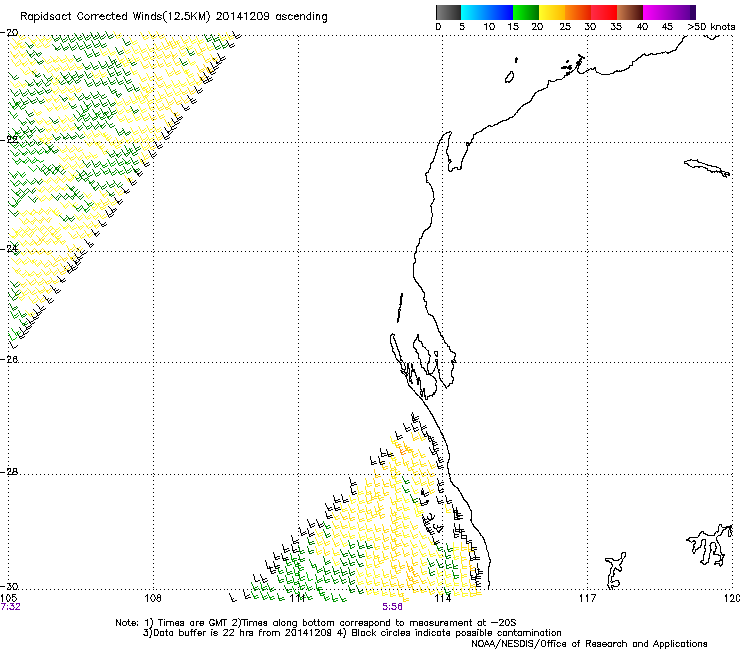
Task: Click the purple time label '7:32'
Action: pos(10,607)
